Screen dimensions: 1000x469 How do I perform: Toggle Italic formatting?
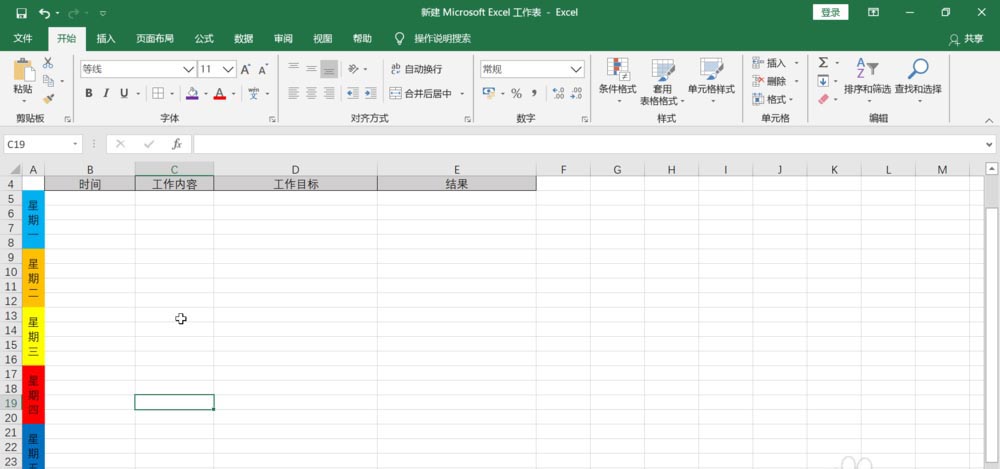[x=107, y=94]
